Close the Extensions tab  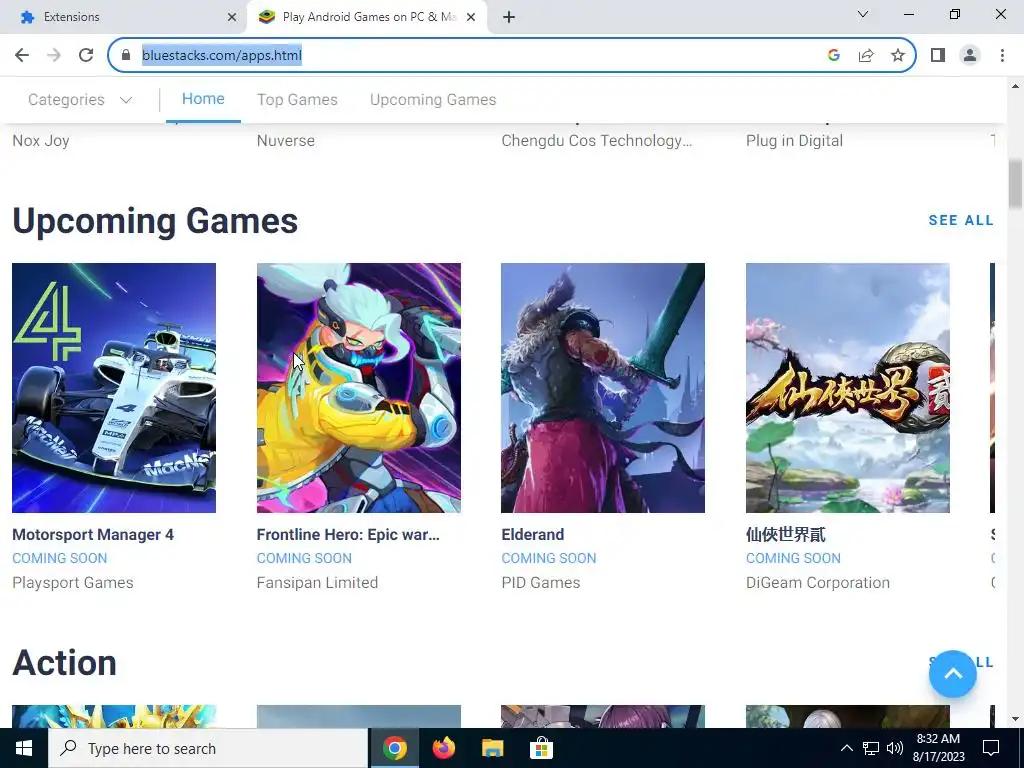pos(232,18)
